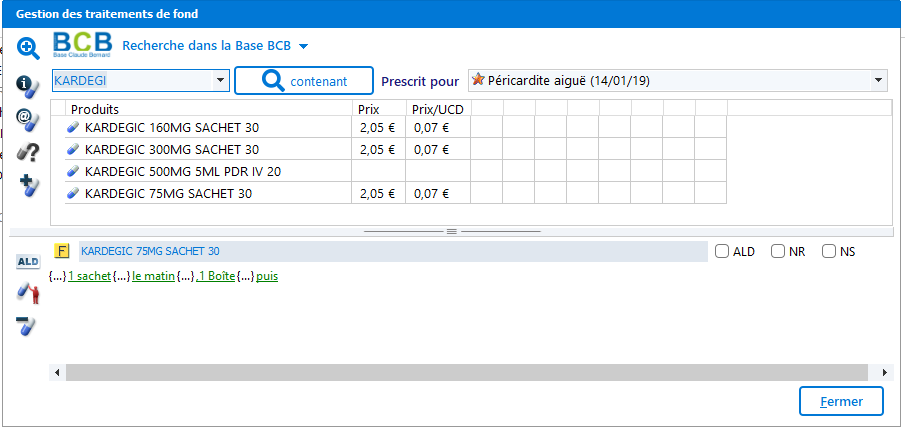Click the magnifier plus search icon

tap(28, 48)
